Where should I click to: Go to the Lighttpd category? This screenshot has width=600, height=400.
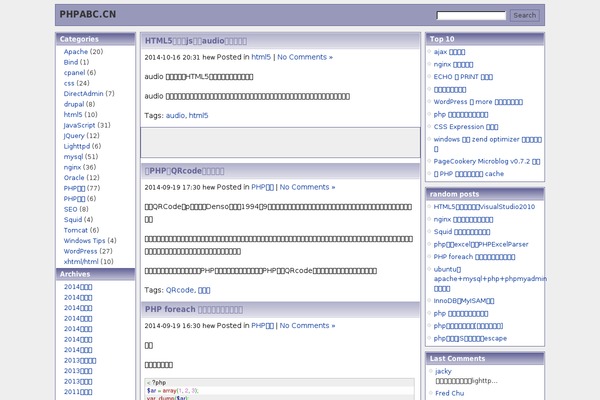pyautogui.click(x=82, y=146)
